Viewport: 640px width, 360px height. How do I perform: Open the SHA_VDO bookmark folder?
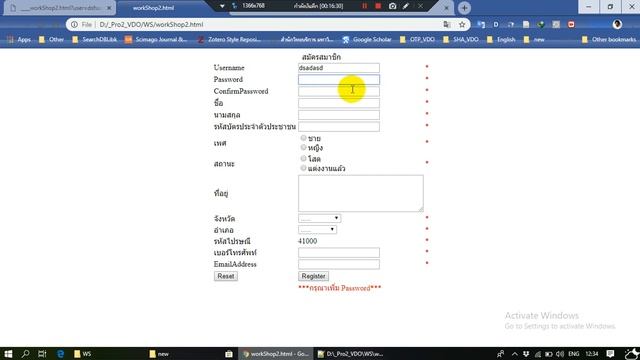(461, 40)
